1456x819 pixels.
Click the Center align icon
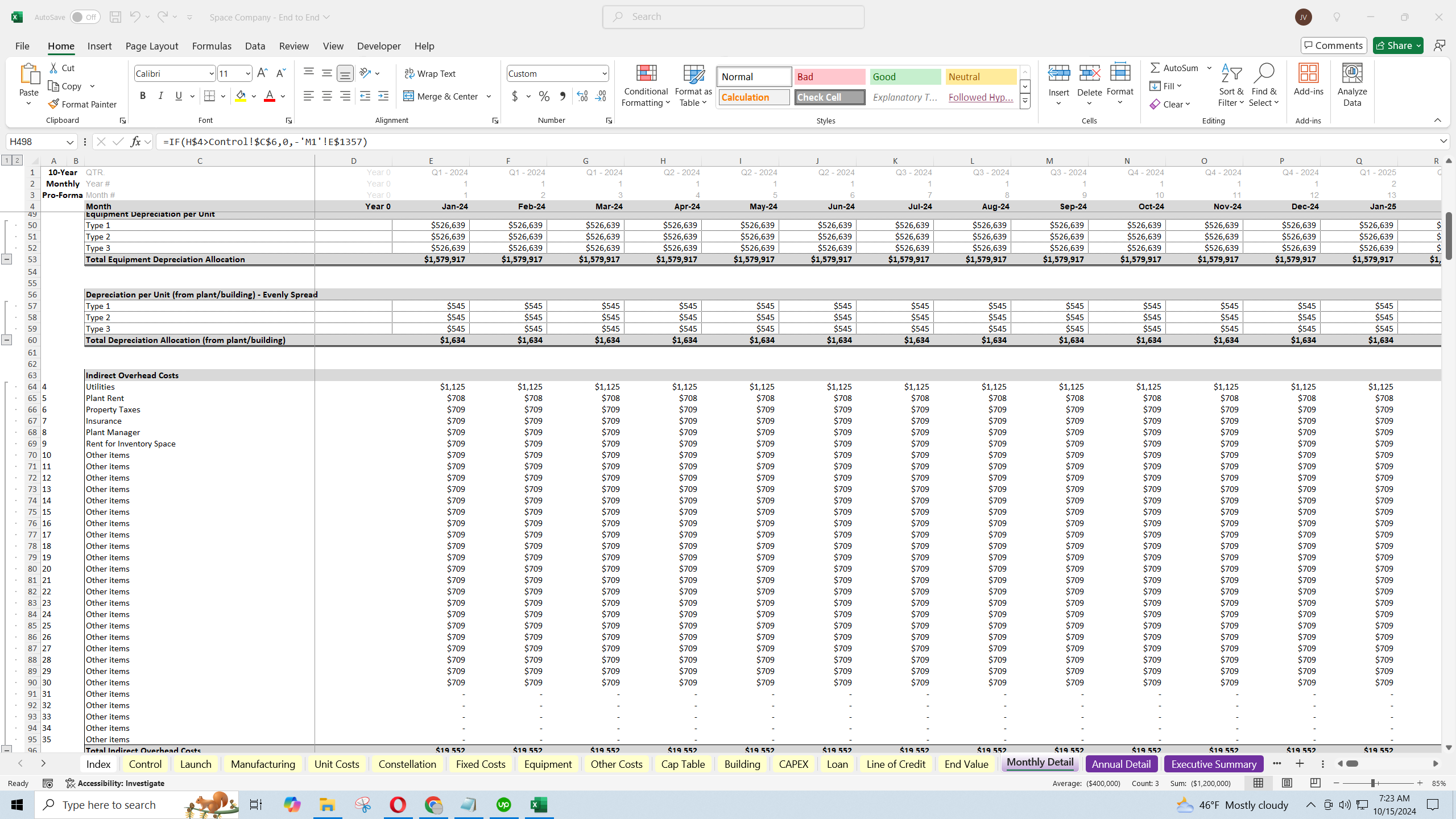pyautogui.click(x=326, y=96)
